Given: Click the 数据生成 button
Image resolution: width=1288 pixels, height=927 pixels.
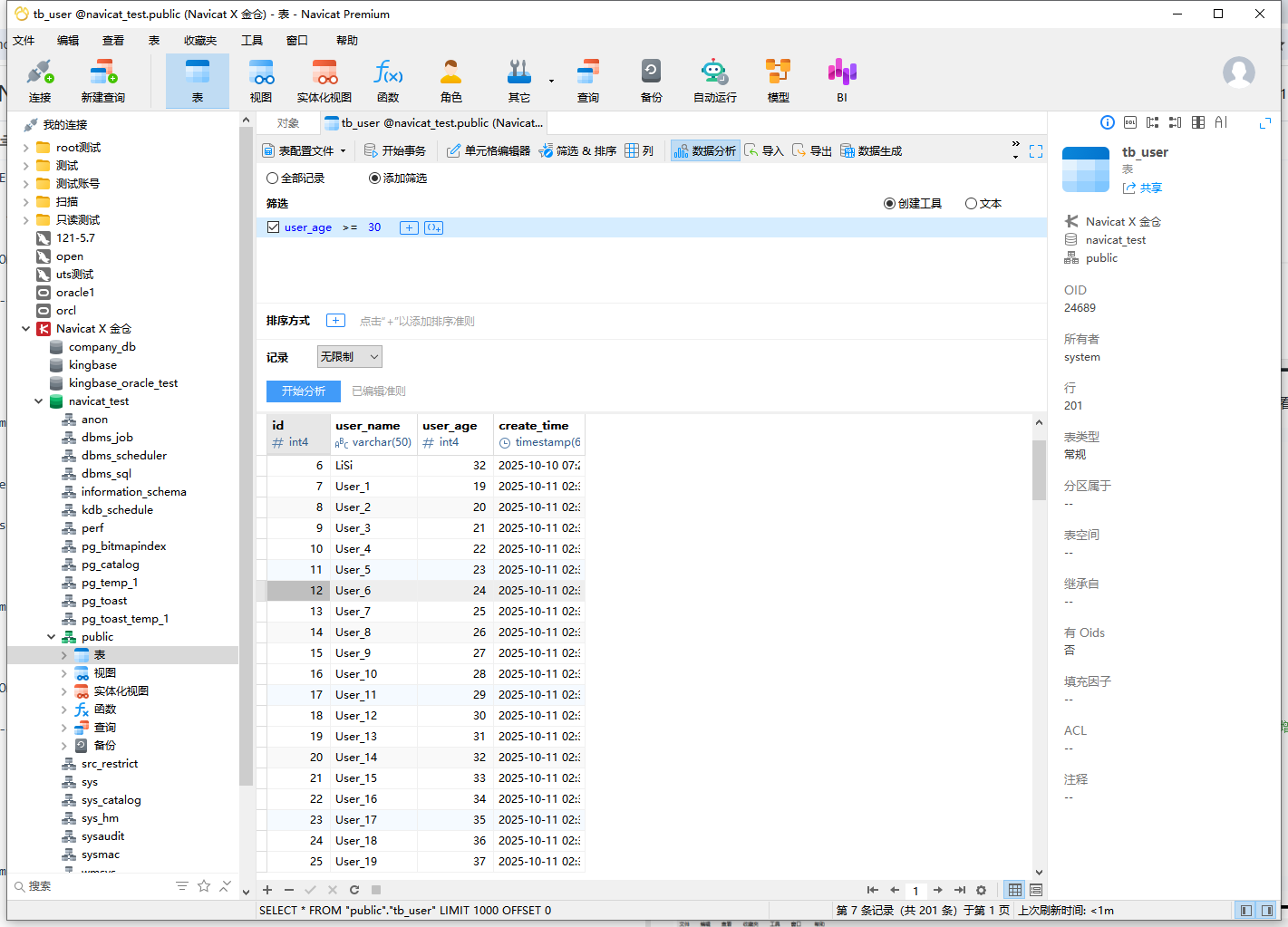Looking at the screenshot, I should tap(871, 151).
